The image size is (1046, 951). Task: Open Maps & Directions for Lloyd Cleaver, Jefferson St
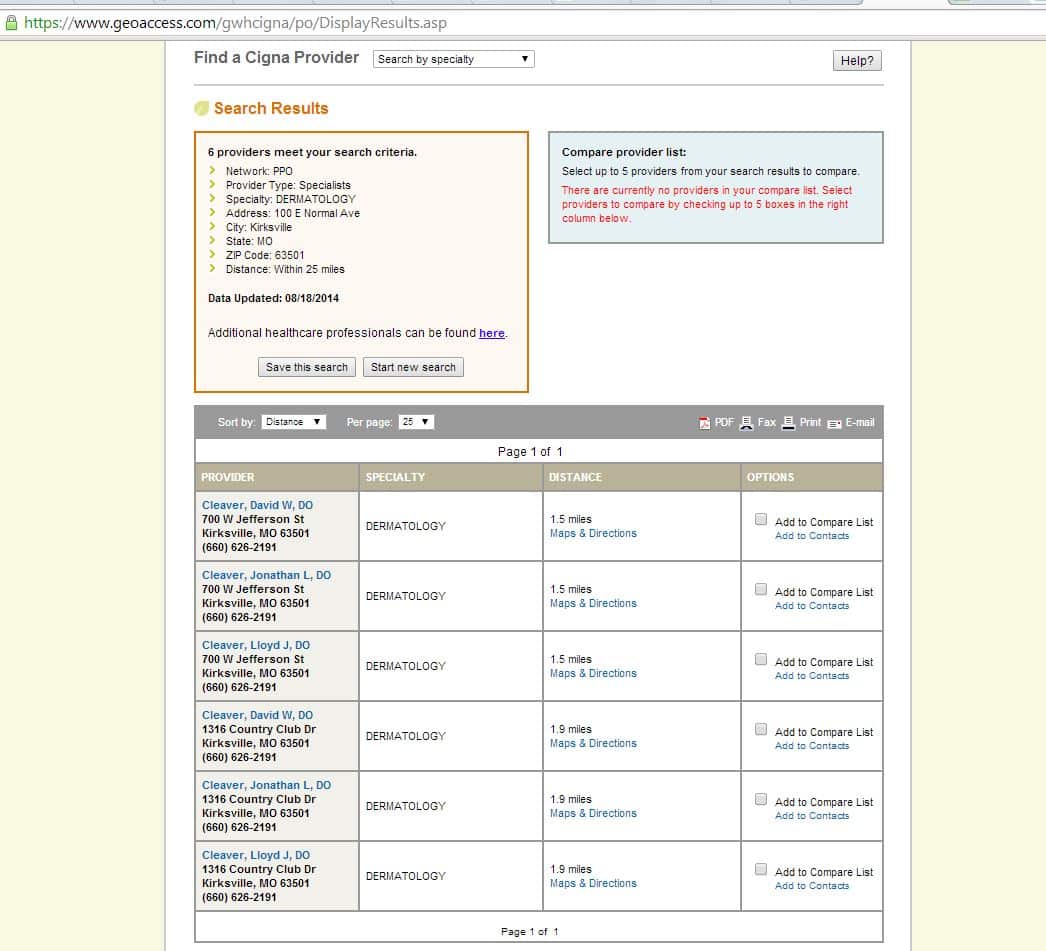tap(593, 674)
